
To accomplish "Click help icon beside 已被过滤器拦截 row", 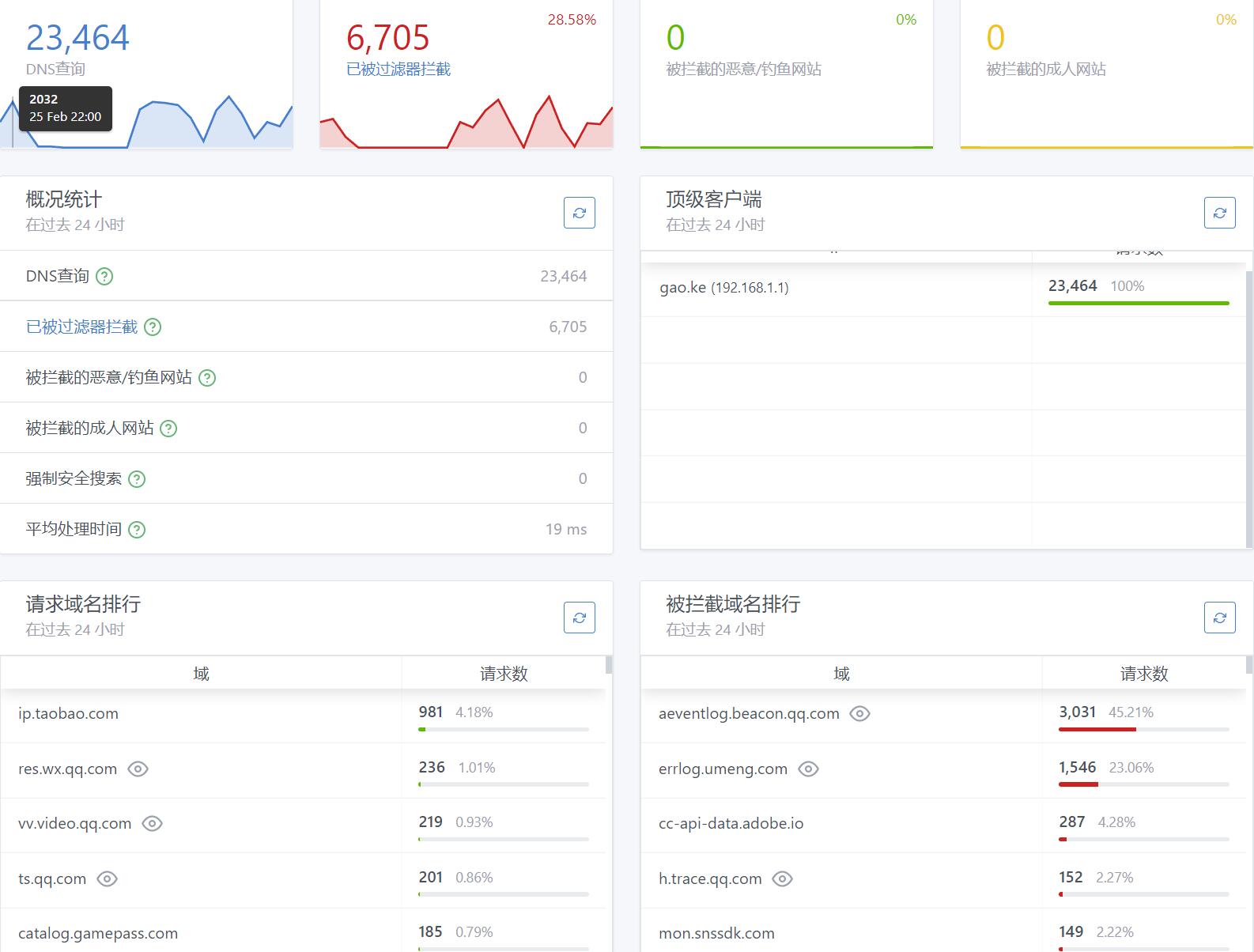I will (x=153, y=327).
